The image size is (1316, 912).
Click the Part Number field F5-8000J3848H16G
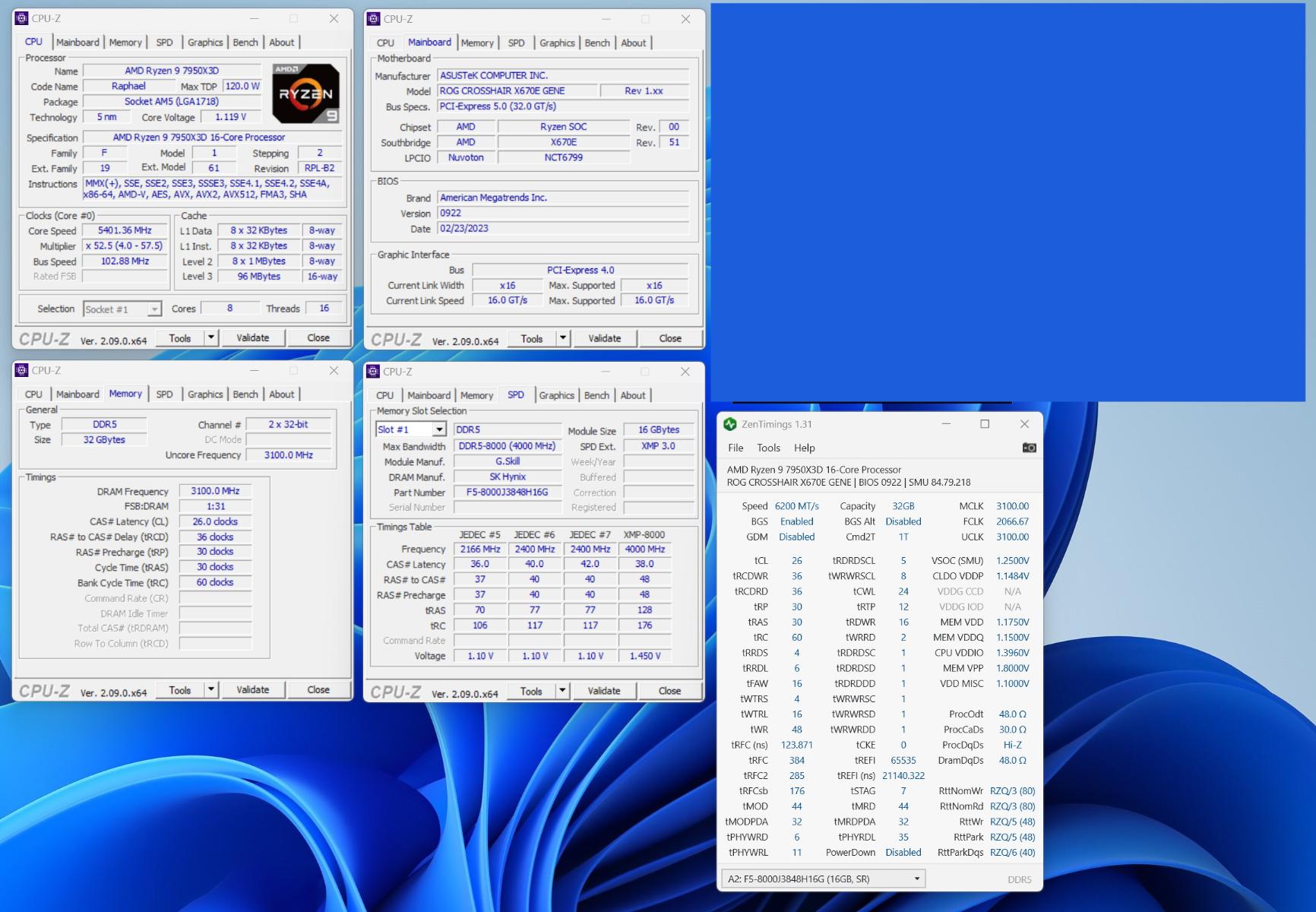(x=507, y=492)
